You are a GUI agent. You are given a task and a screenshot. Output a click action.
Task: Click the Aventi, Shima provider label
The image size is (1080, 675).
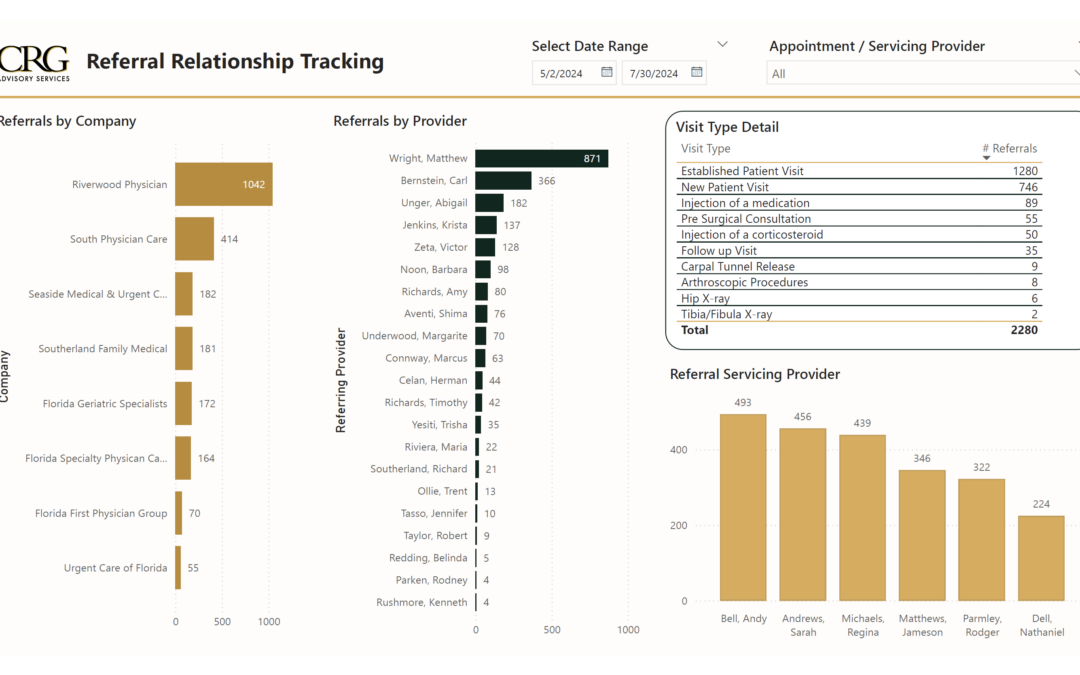click(435, 313)
